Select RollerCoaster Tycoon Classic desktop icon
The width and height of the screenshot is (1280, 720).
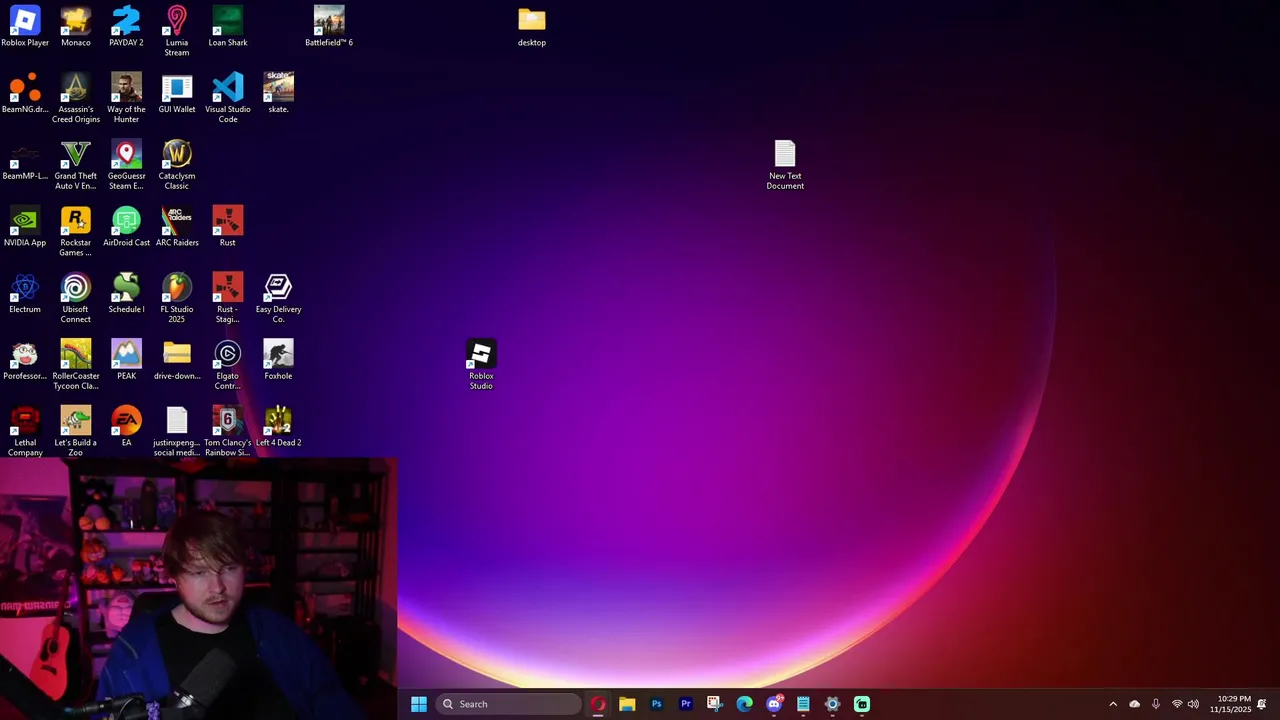tap(76, 365)
